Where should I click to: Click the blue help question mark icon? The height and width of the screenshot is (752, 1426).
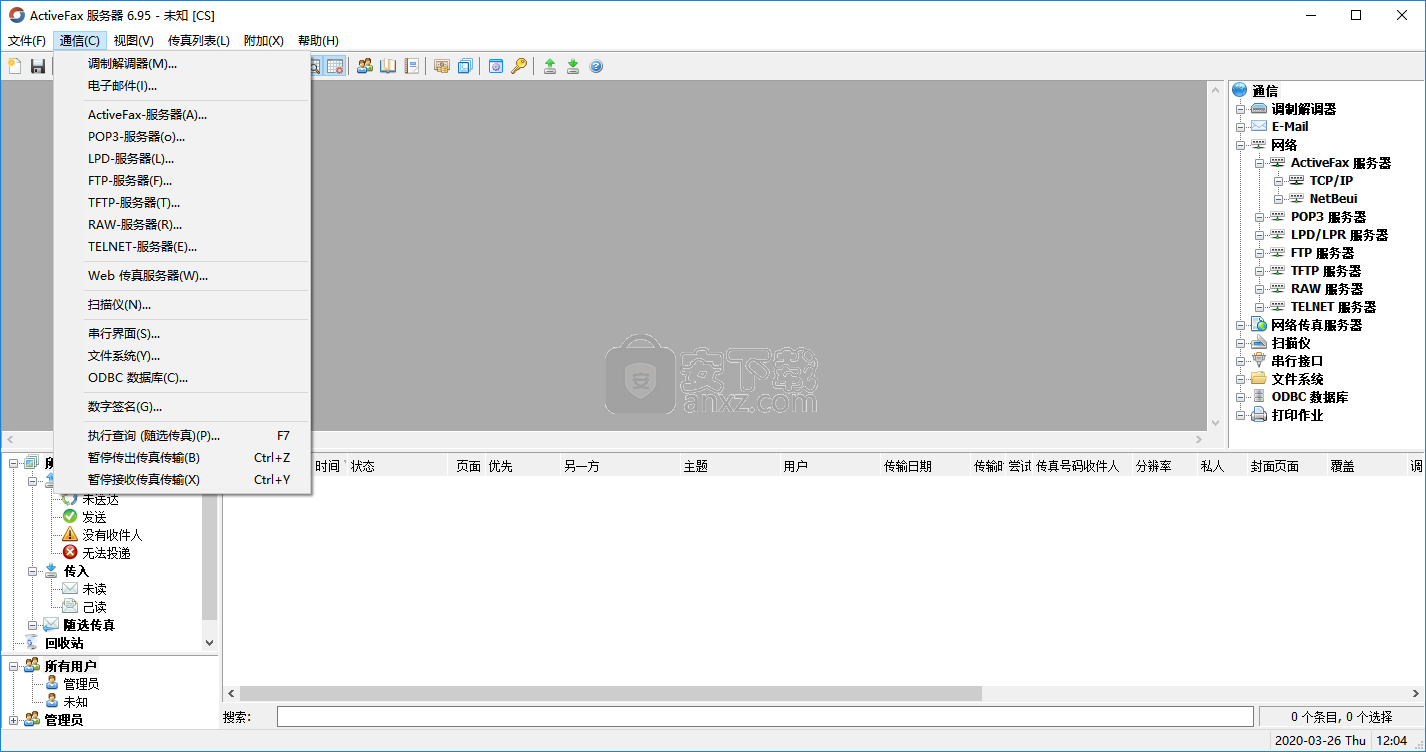click(596, 66)
